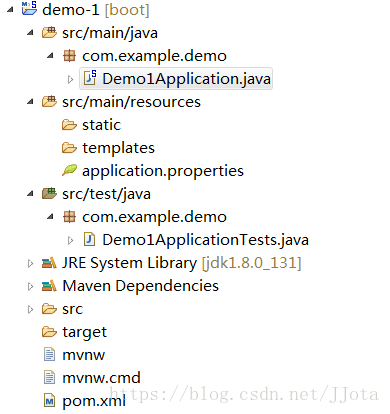Click the templates folder icon
The height and width of the screenshot is (414, 390).
tap(69, 148)
